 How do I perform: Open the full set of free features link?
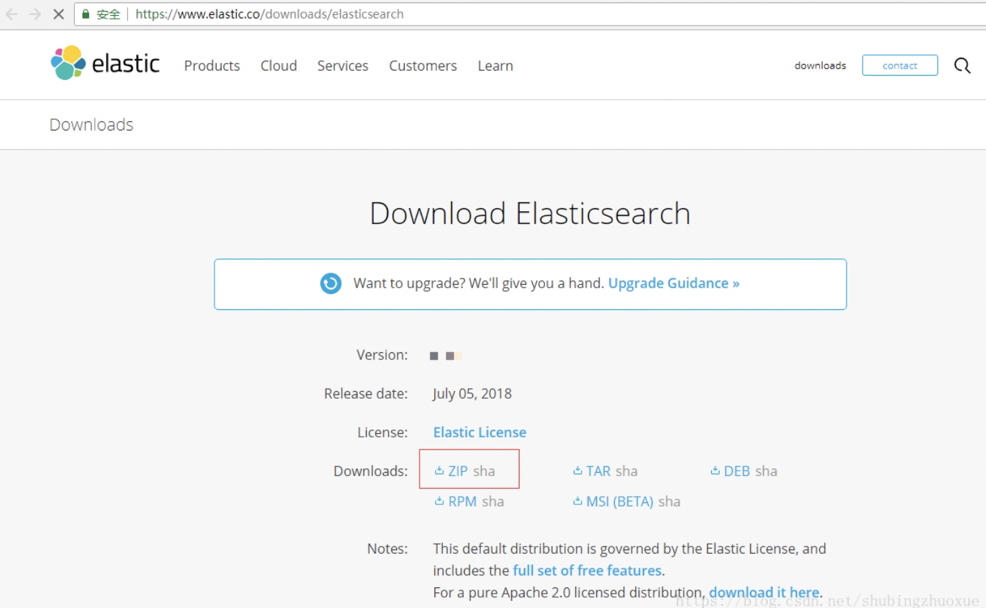[587, 570]
